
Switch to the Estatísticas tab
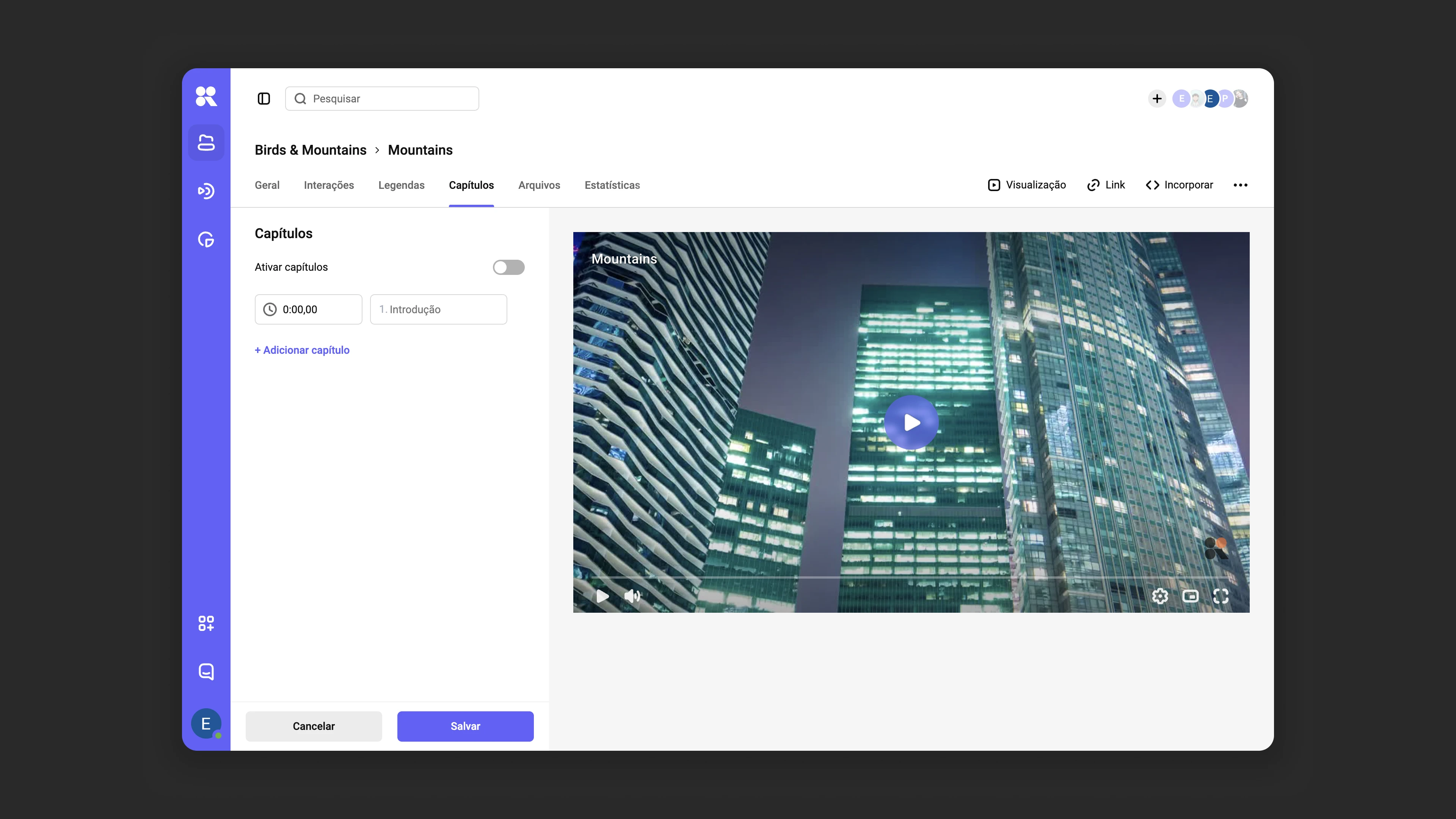(612, 185)
